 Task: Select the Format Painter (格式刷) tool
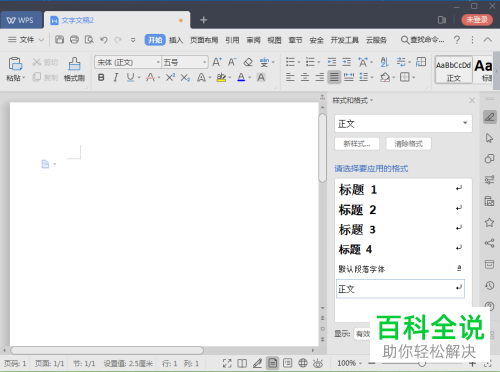click(x=74, y=69)
